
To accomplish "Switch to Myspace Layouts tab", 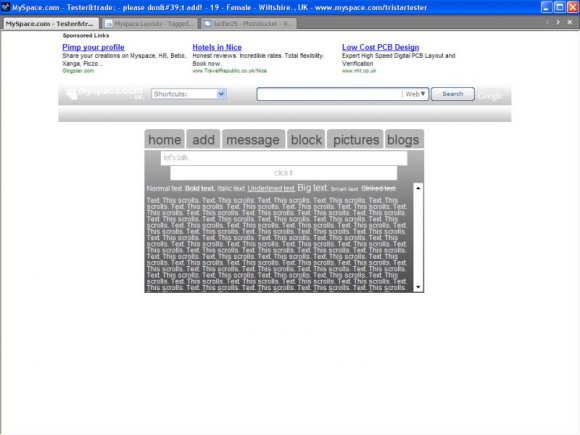I will point(149,23).
